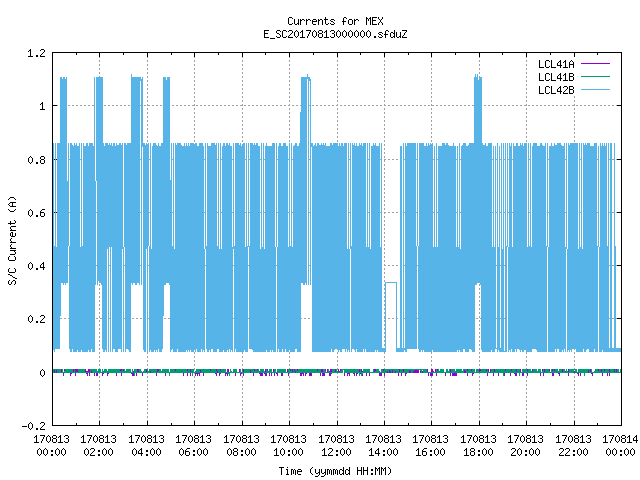This screenshot has height=480, width=640.
Task: Click the 1.1 A current spike near 18:00
Action: pos(478,109)
